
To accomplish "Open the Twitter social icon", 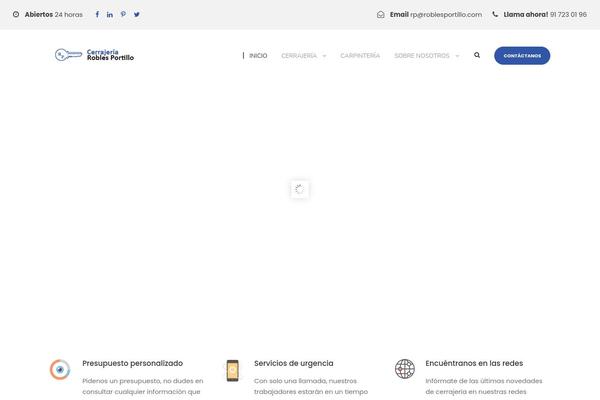I will point(137,15).
